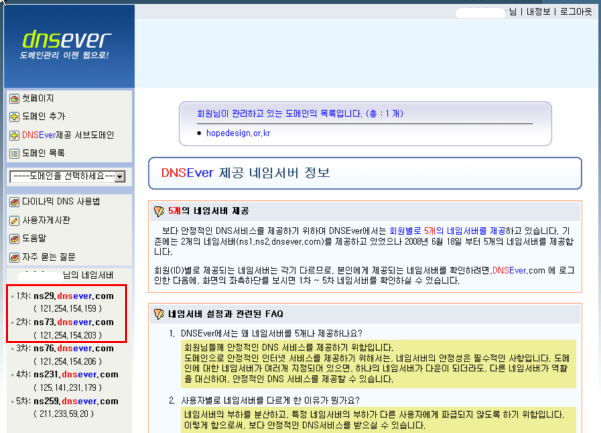Image resolution: width=601 pixels, height=433 pixels.
Task: Click IP 211.233.59.20
Action: point(64,414)
